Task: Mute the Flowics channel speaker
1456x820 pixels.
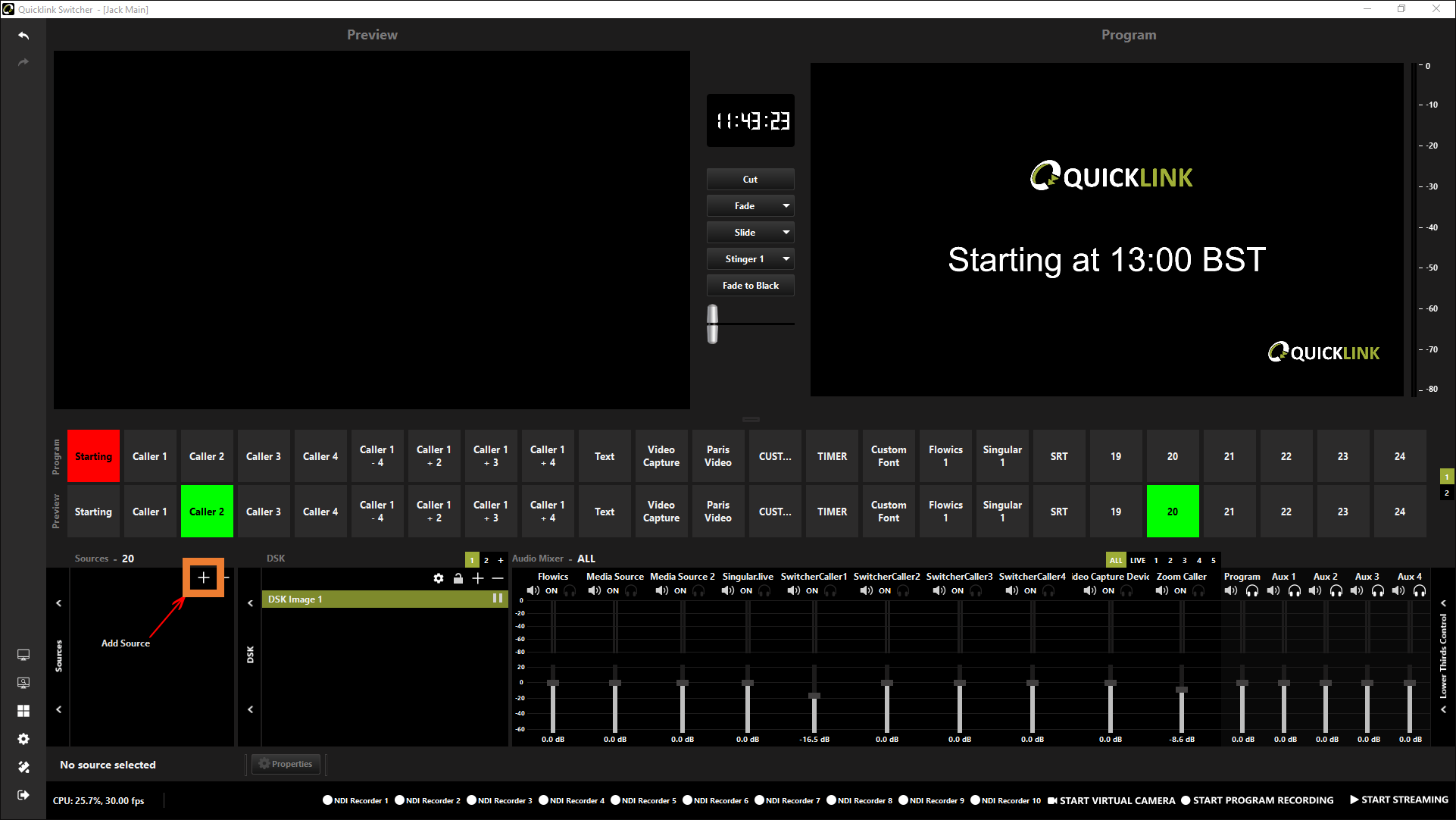Action: 533,590
